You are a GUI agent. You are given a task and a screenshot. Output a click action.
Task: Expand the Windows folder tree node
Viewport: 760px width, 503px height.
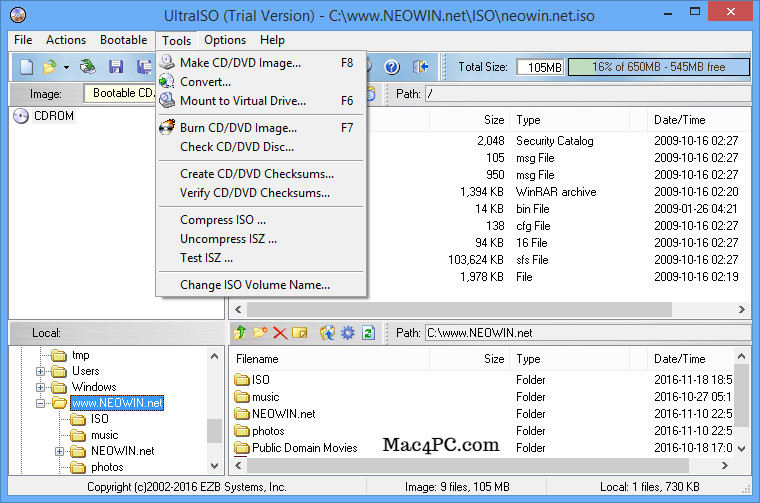(x=41, y=388)
